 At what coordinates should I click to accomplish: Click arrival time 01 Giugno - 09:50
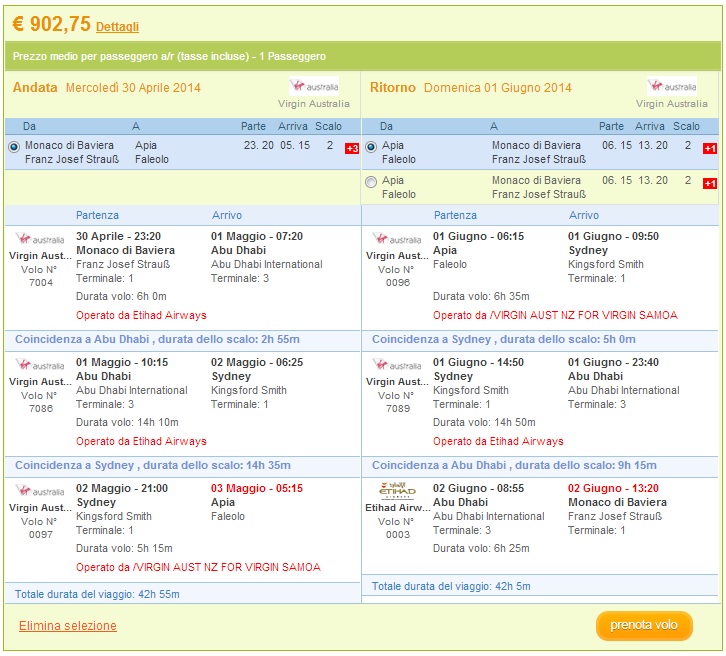click(x=613, y=236)
